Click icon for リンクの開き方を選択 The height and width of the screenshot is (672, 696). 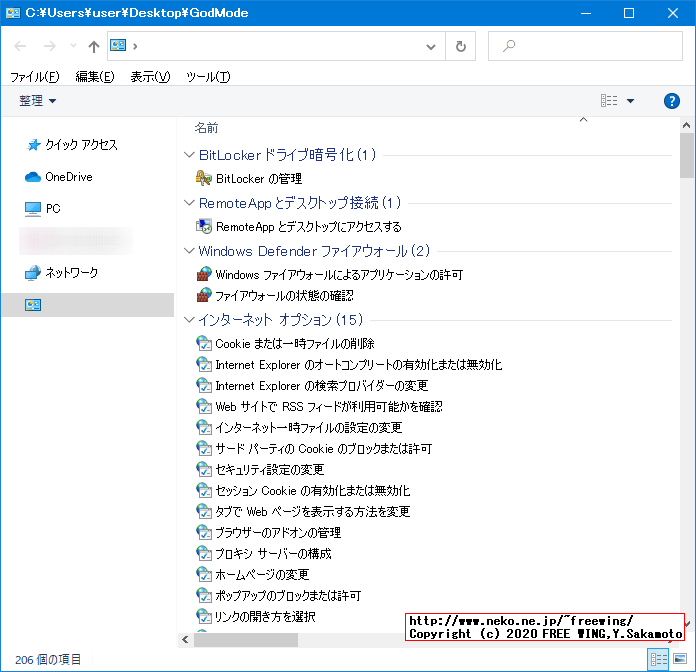click(x=204, y=617)
